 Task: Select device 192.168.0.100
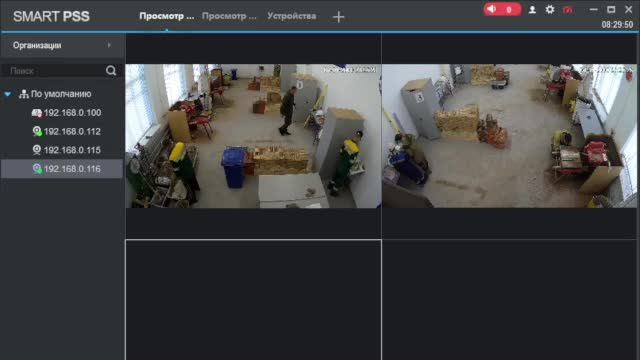pyautogui.click(x=72, y=113)
